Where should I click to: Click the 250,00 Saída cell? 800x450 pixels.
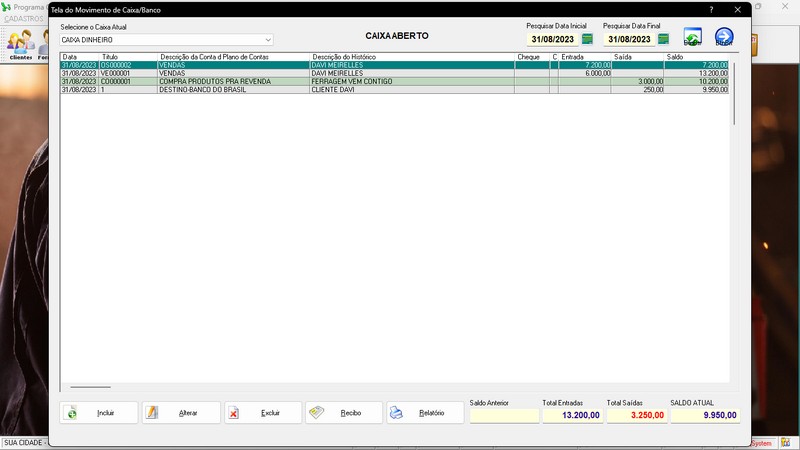coord(637,90)
